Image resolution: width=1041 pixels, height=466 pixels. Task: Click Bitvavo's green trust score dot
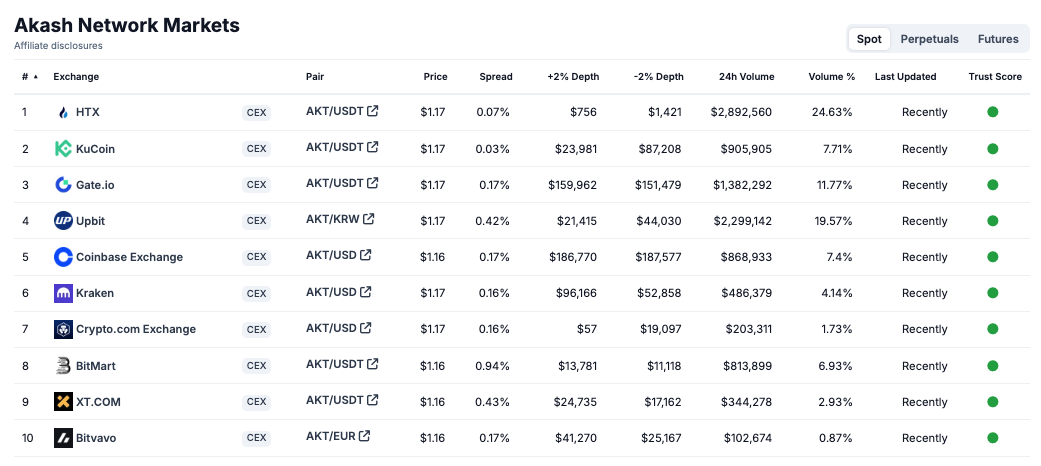point(993,438)
